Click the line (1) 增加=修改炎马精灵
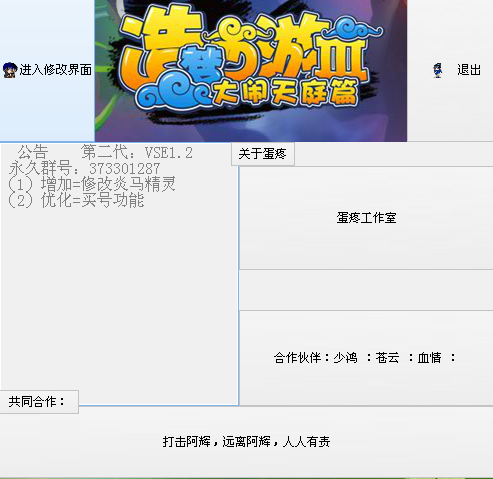This screenshot has height=479, width=493. point(92,184)
